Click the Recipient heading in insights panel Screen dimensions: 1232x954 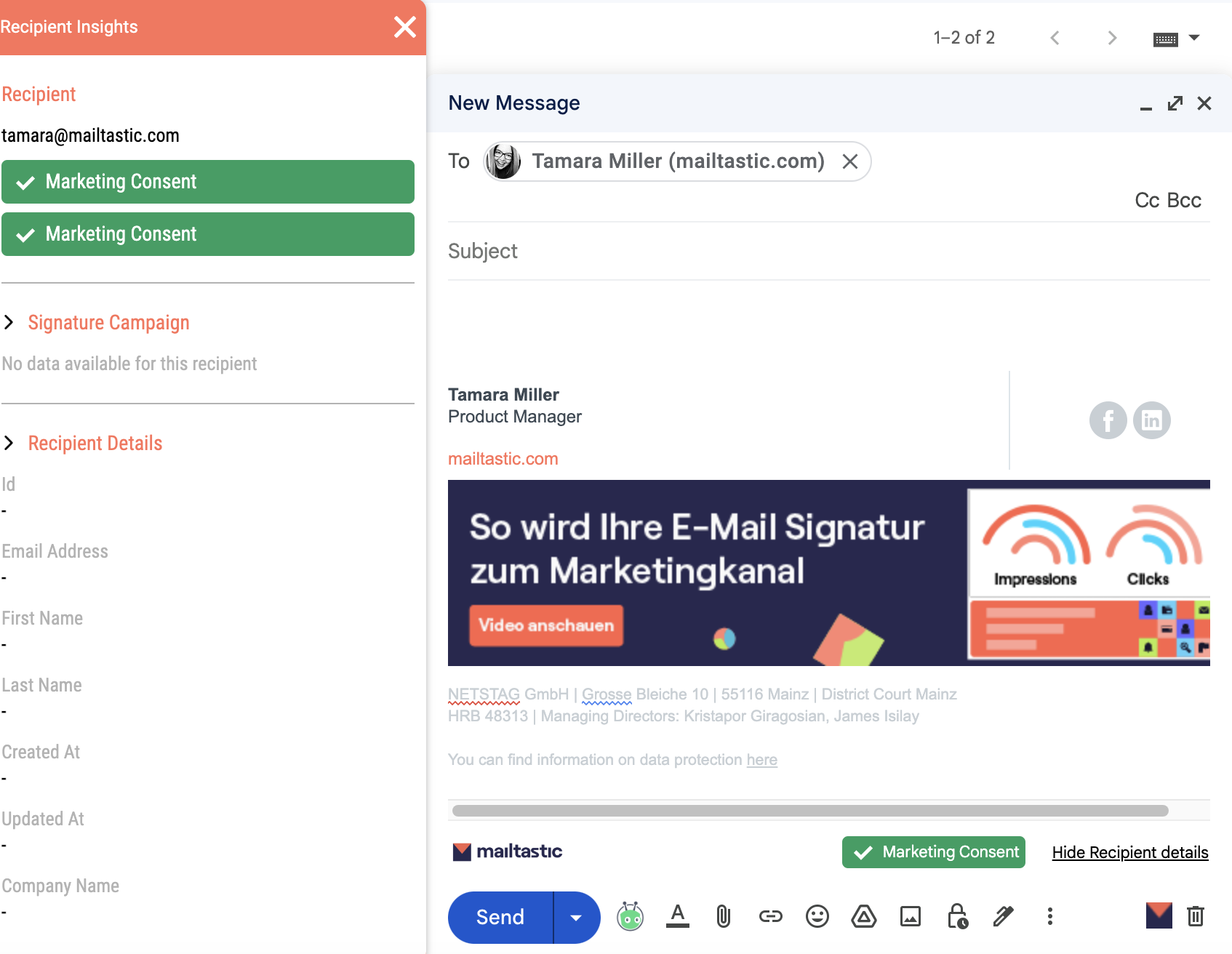coord(39,95)
